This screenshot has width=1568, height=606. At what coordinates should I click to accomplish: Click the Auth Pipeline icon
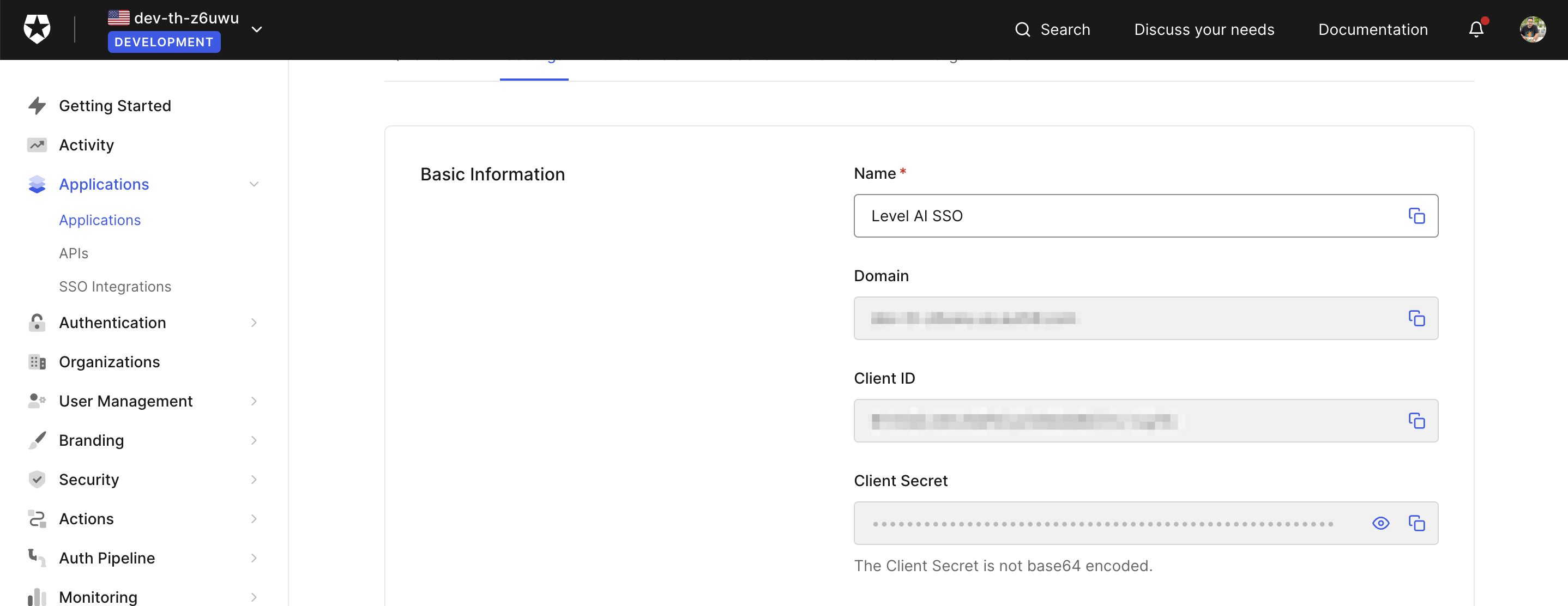point(37,558)
